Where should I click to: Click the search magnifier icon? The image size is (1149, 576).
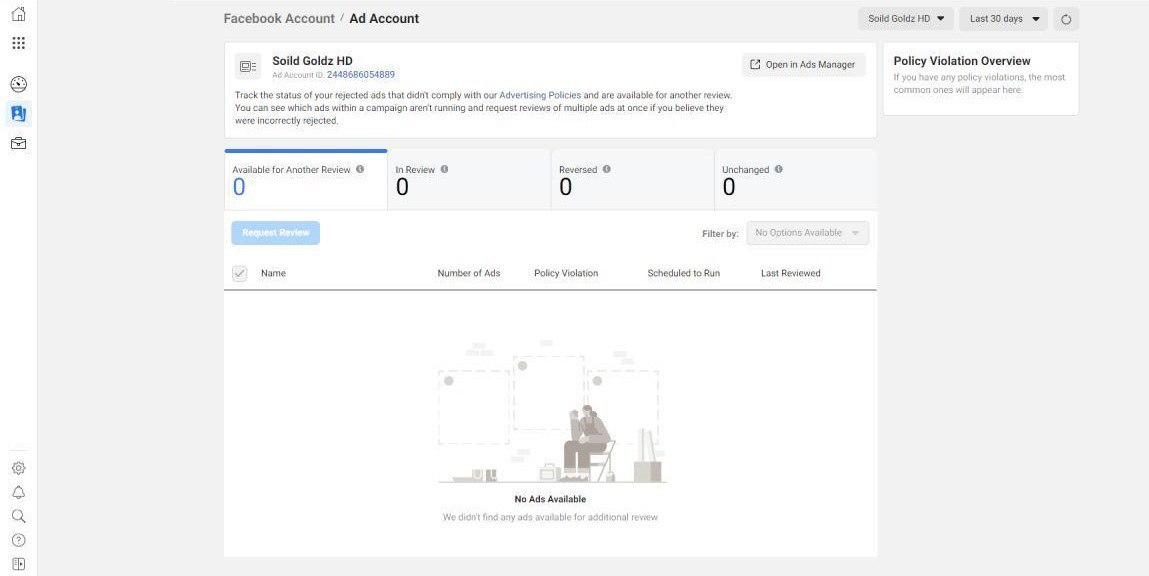19,517
